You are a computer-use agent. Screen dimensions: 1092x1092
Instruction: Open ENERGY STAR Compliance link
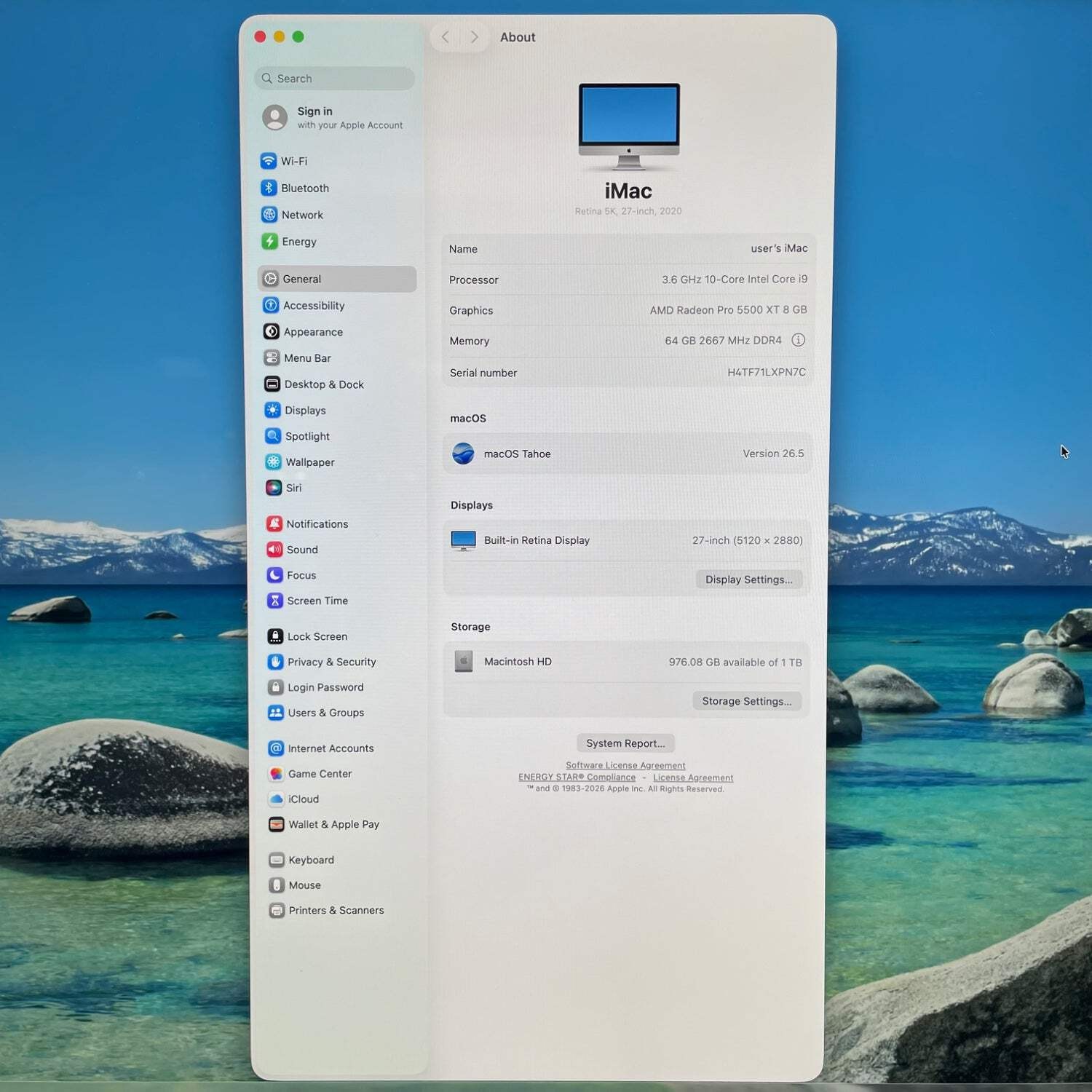pos(577,777)
